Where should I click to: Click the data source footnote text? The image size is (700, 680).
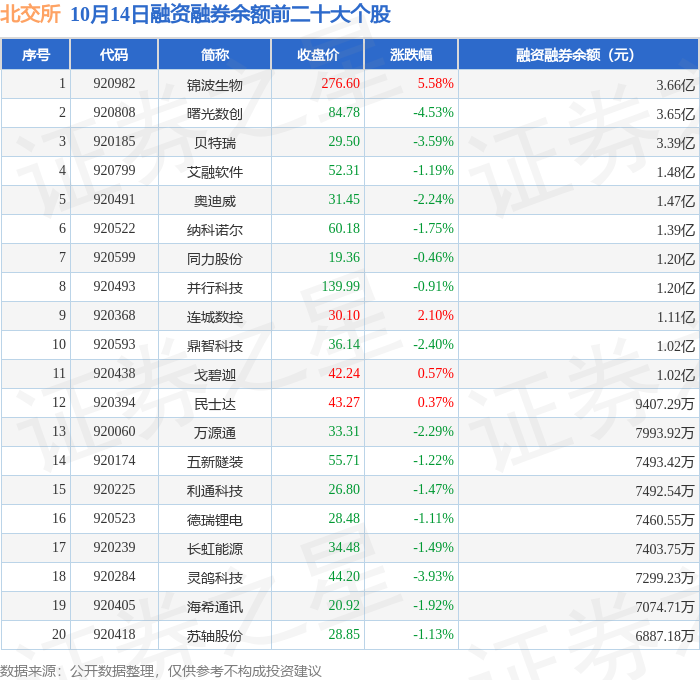click(x=161, y=671)
